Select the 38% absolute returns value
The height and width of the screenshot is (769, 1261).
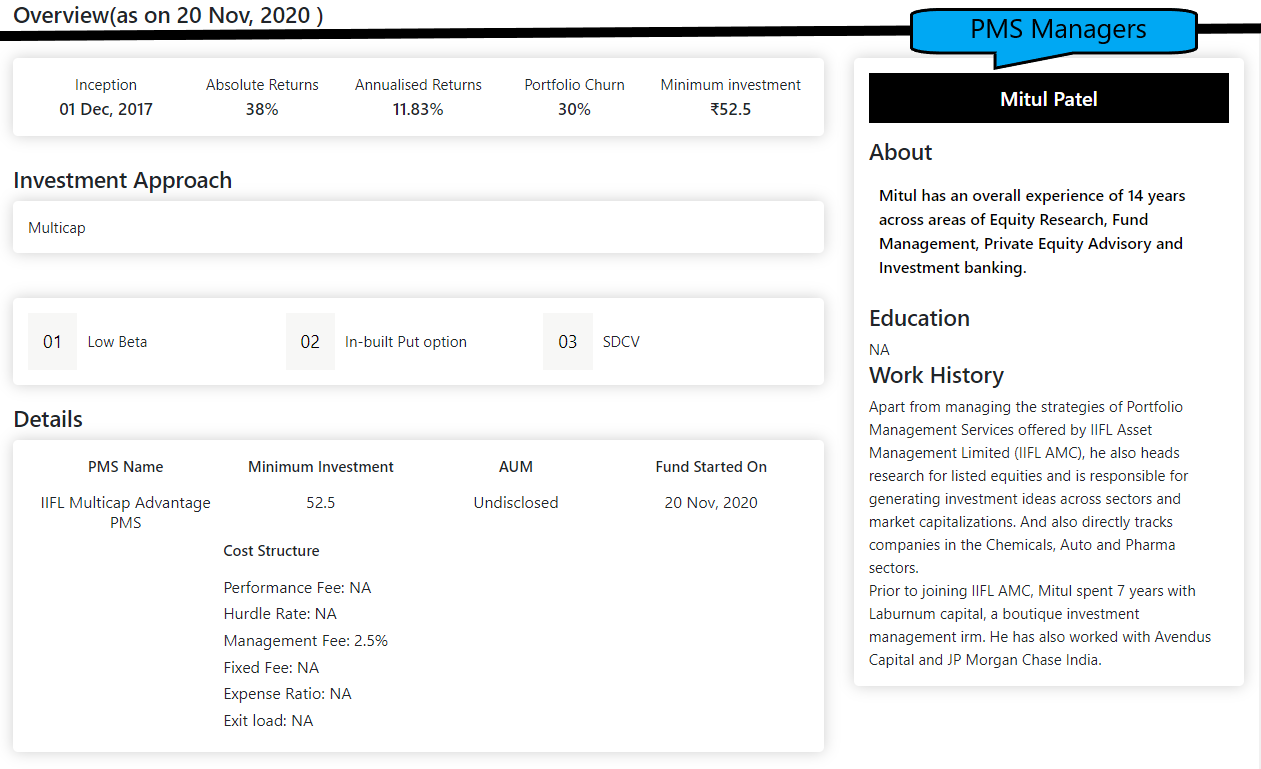(262, 109)
